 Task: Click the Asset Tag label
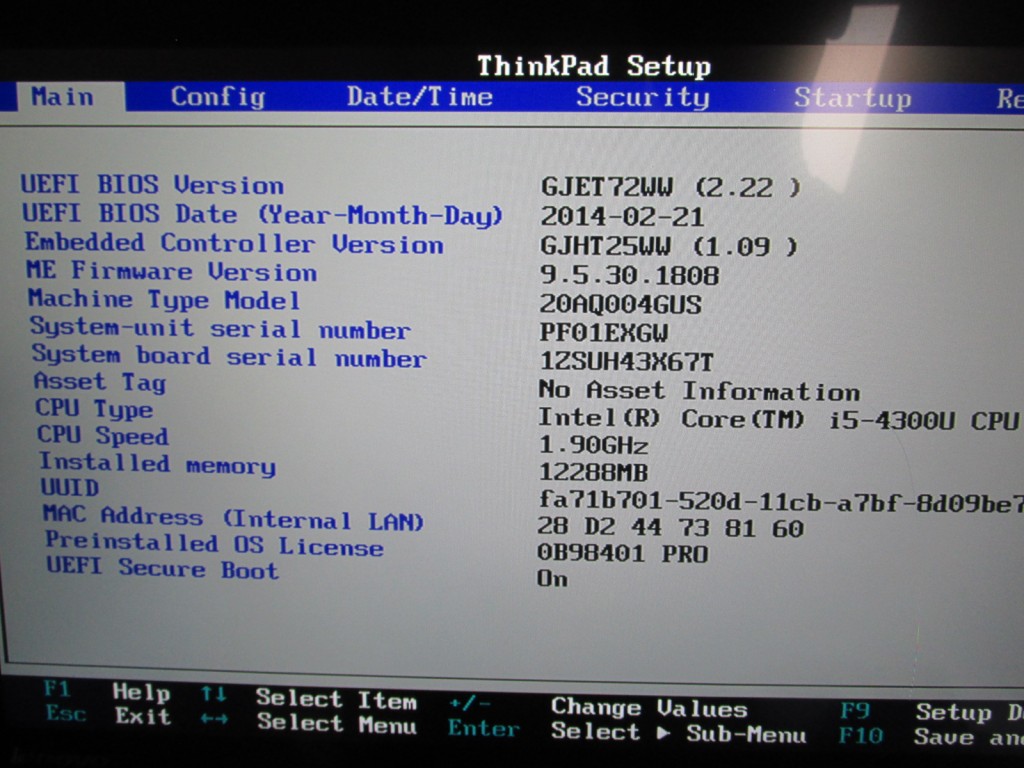point(99,381)
